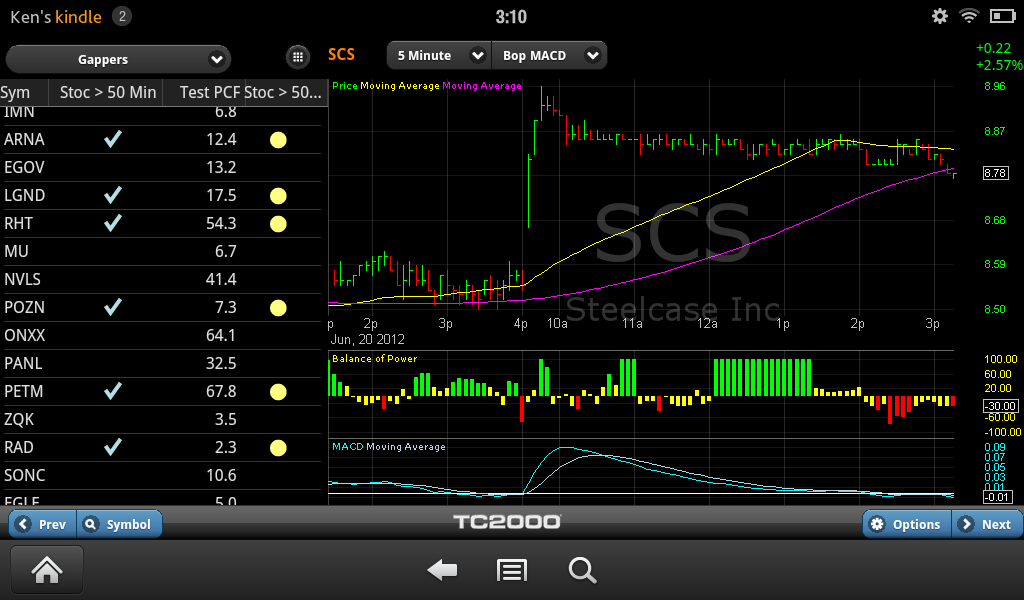The height and width of the screenshot is (600, 1024).
Task: Open the Bop MACD template dropdown
Action: coord(548,56)
